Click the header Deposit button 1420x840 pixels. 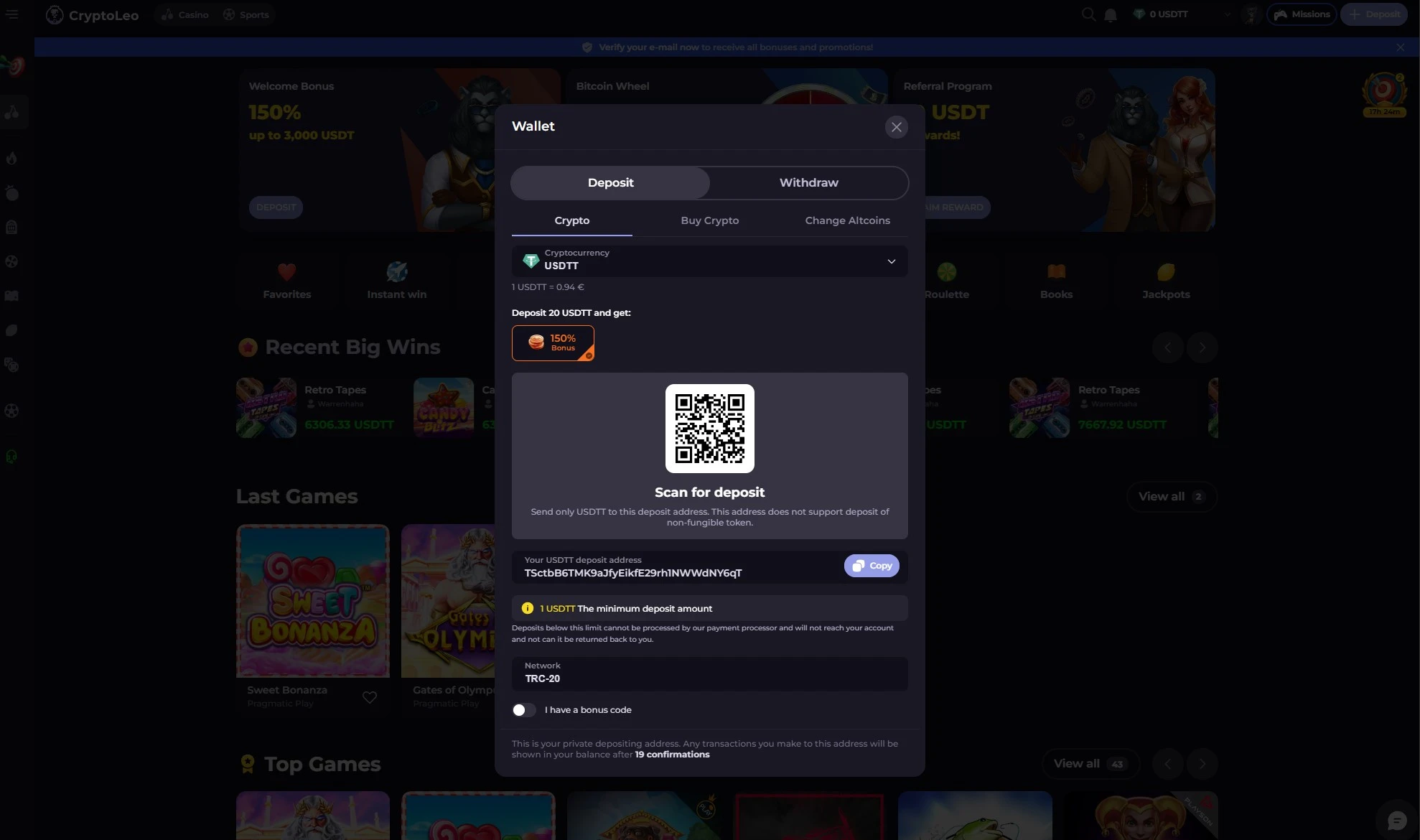click(1373, 14)
